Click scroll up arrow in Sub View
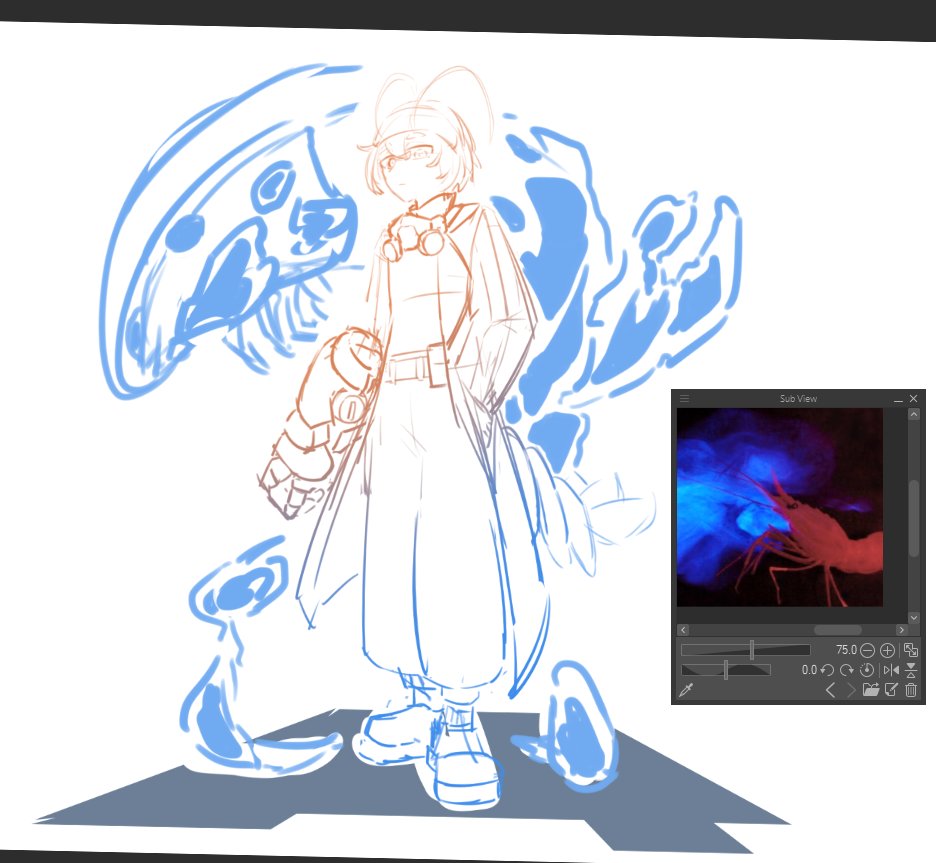936x863 pixels. click(x=914, y=414)
